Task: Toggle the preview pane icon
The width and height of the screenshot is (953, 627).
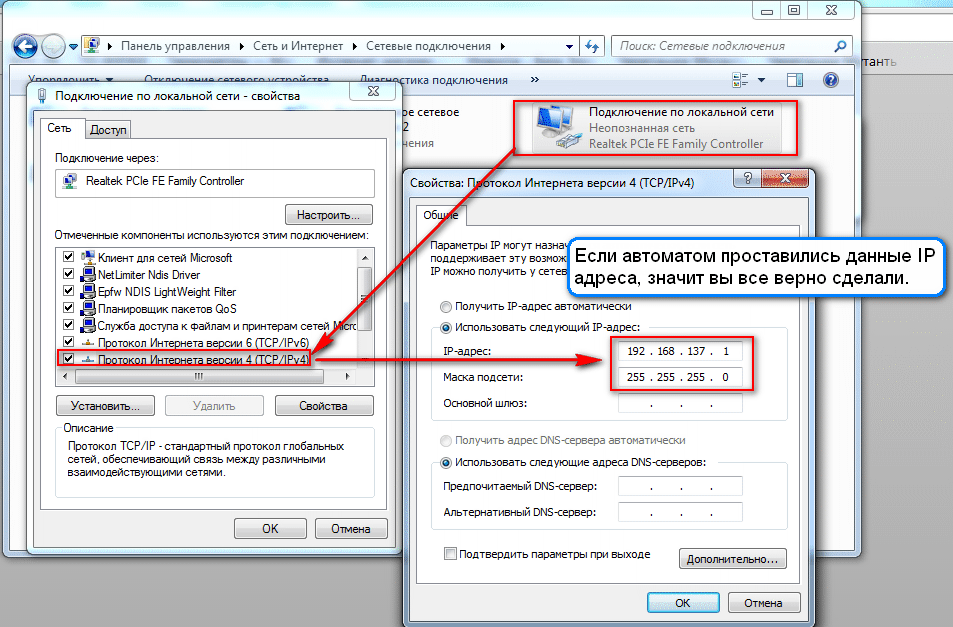Action: click(795, 80)
